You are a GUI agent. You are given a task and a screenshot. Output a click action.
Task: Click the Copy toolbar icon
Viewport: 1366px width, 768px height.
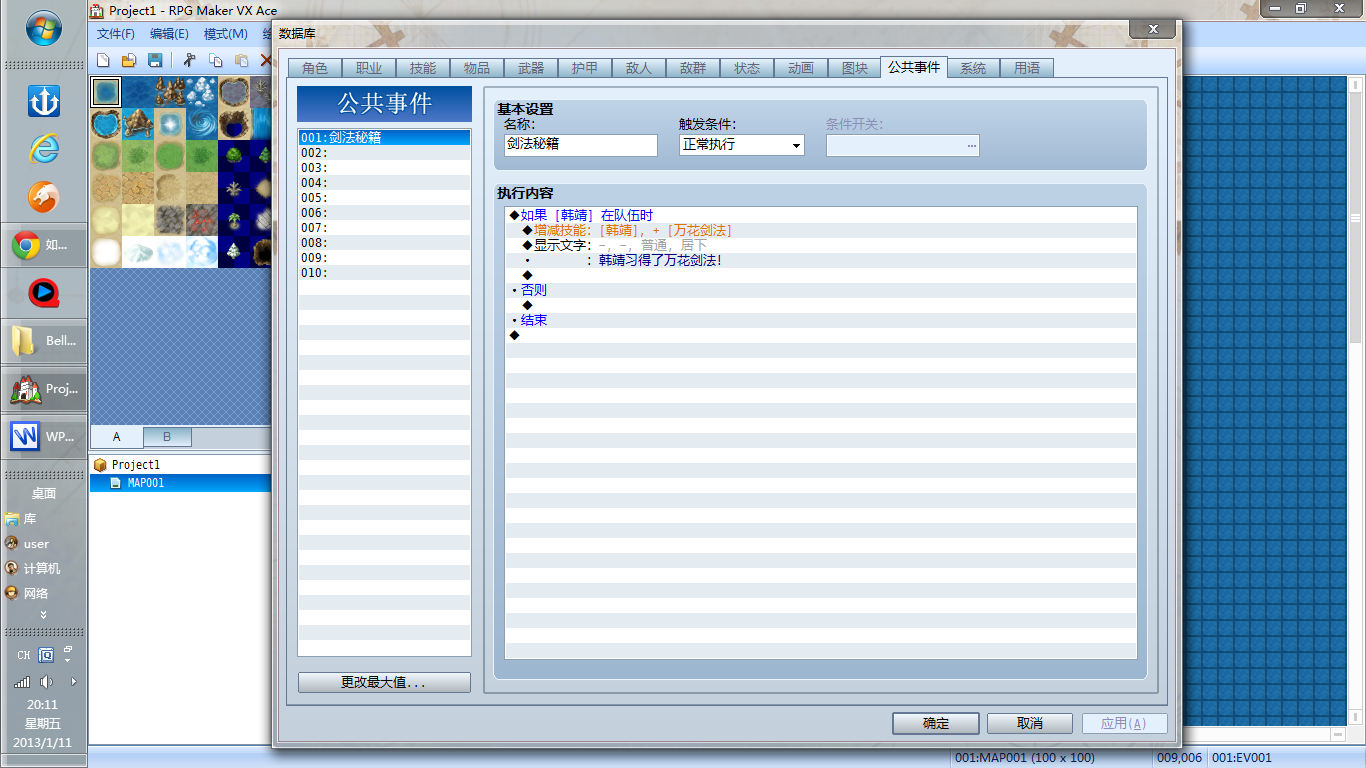pos(215,60)
